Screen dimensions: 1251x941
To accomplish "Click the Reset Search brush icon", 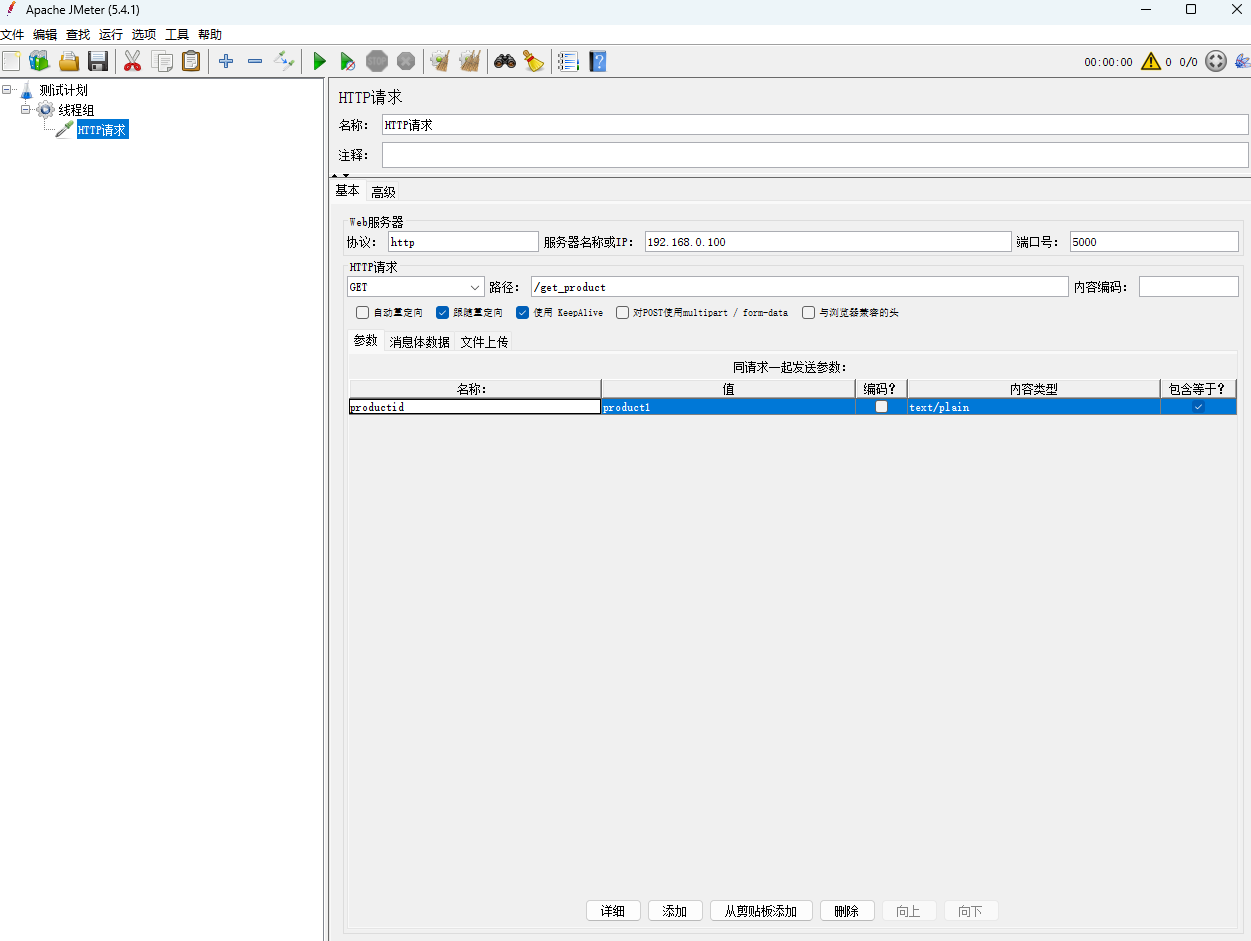I will pos(534,62).
